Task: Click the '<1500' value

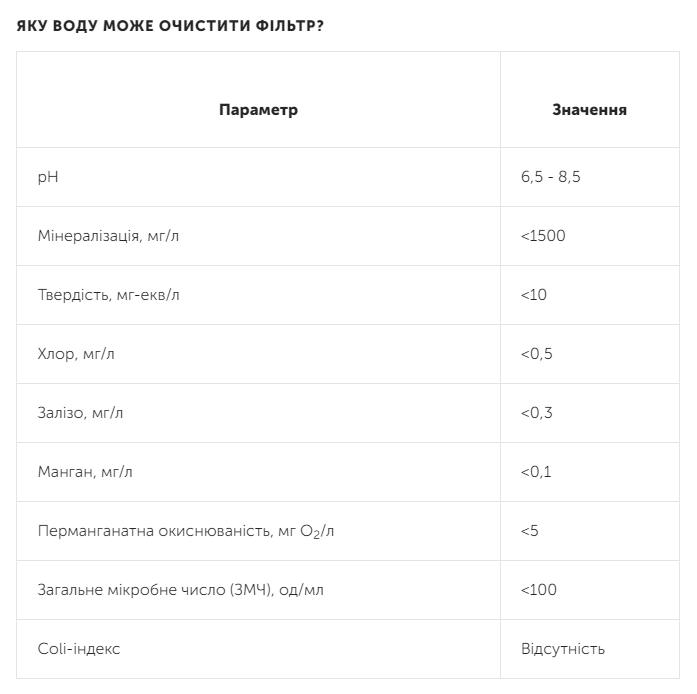Action: (x=543, y=236)
